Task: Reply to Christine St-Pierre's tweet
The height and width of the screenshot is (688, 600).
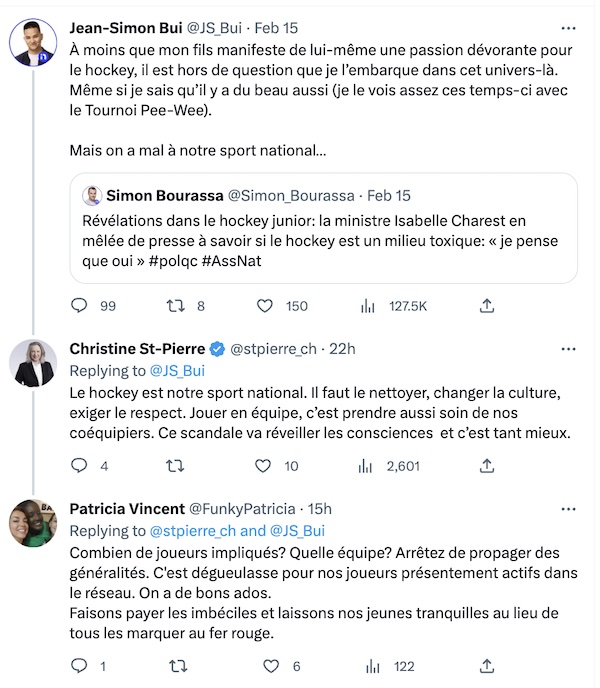Action: 79,465
